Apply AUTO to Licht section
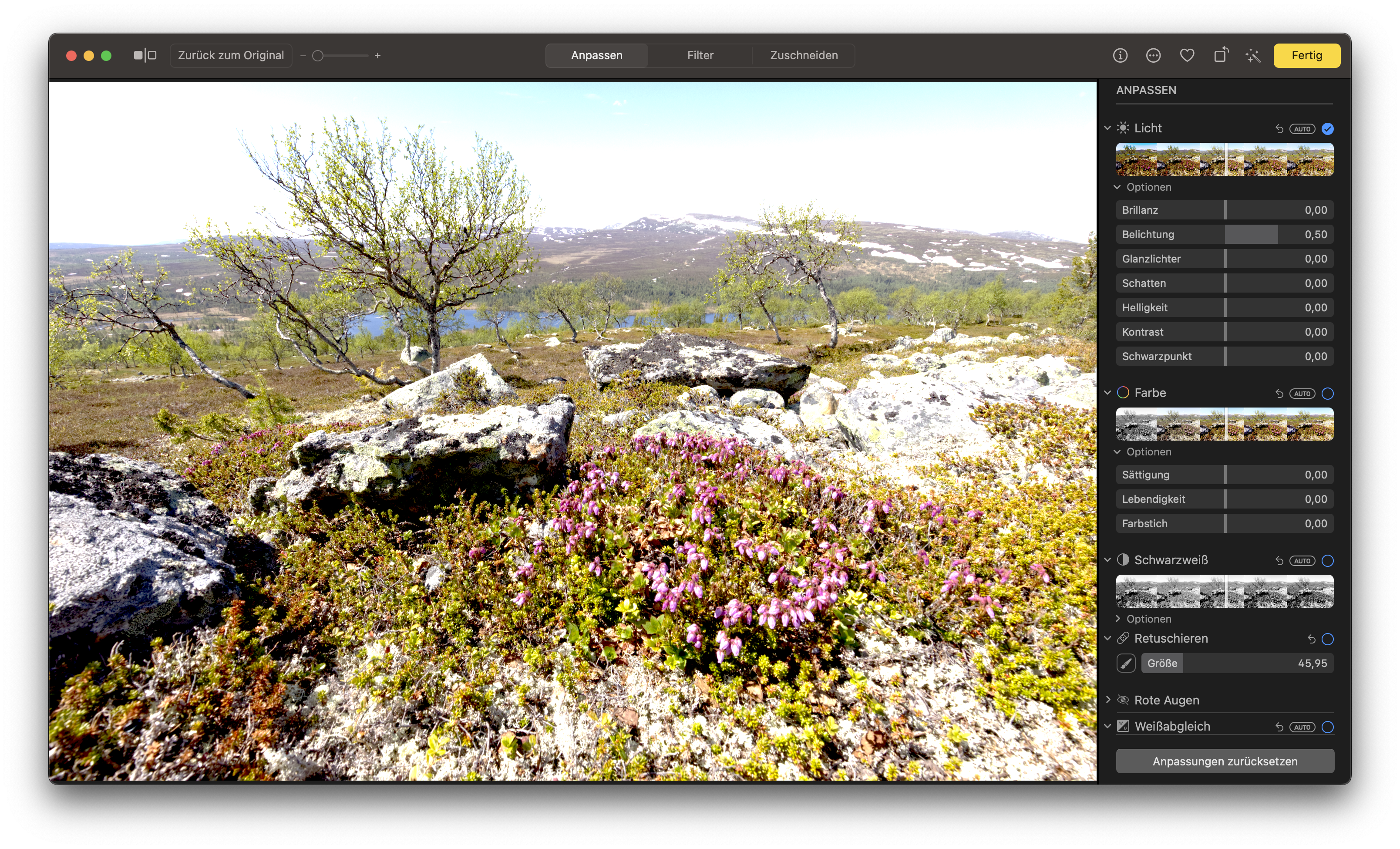 click(x=1302, y=129)
